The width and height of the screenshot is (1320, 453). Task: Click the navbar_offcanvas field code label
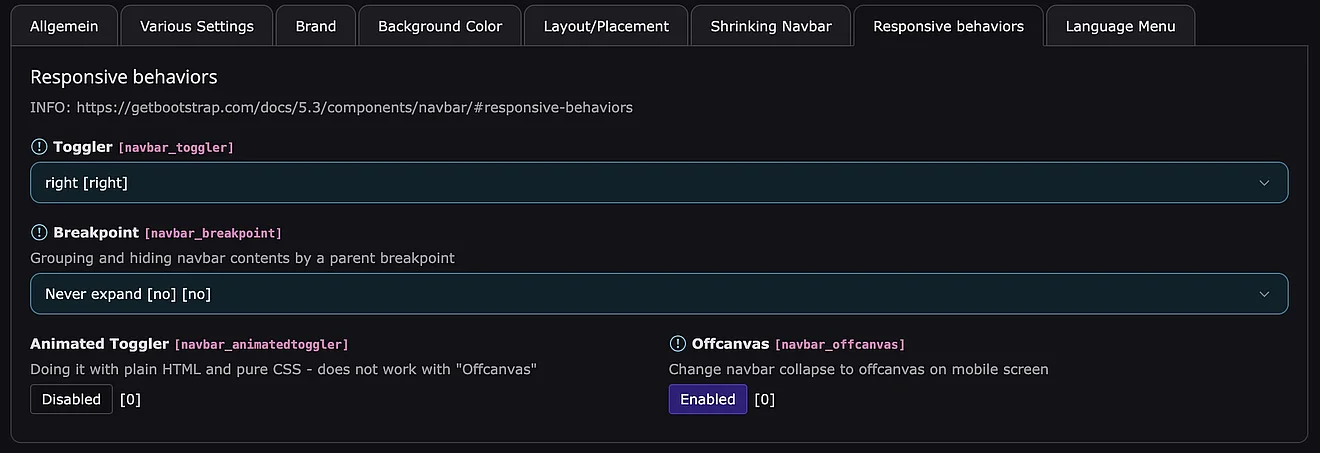[x=840, y=344]
